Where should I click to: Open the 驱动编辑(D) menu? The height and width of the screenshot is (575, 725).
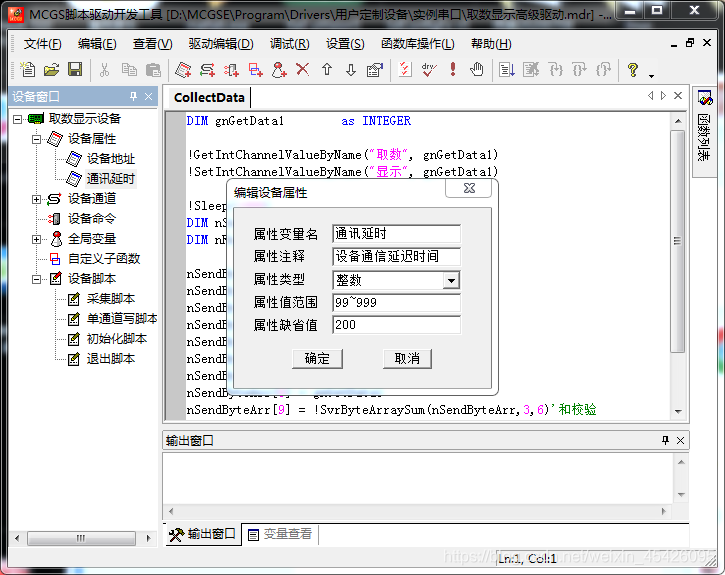coord(220,44)
